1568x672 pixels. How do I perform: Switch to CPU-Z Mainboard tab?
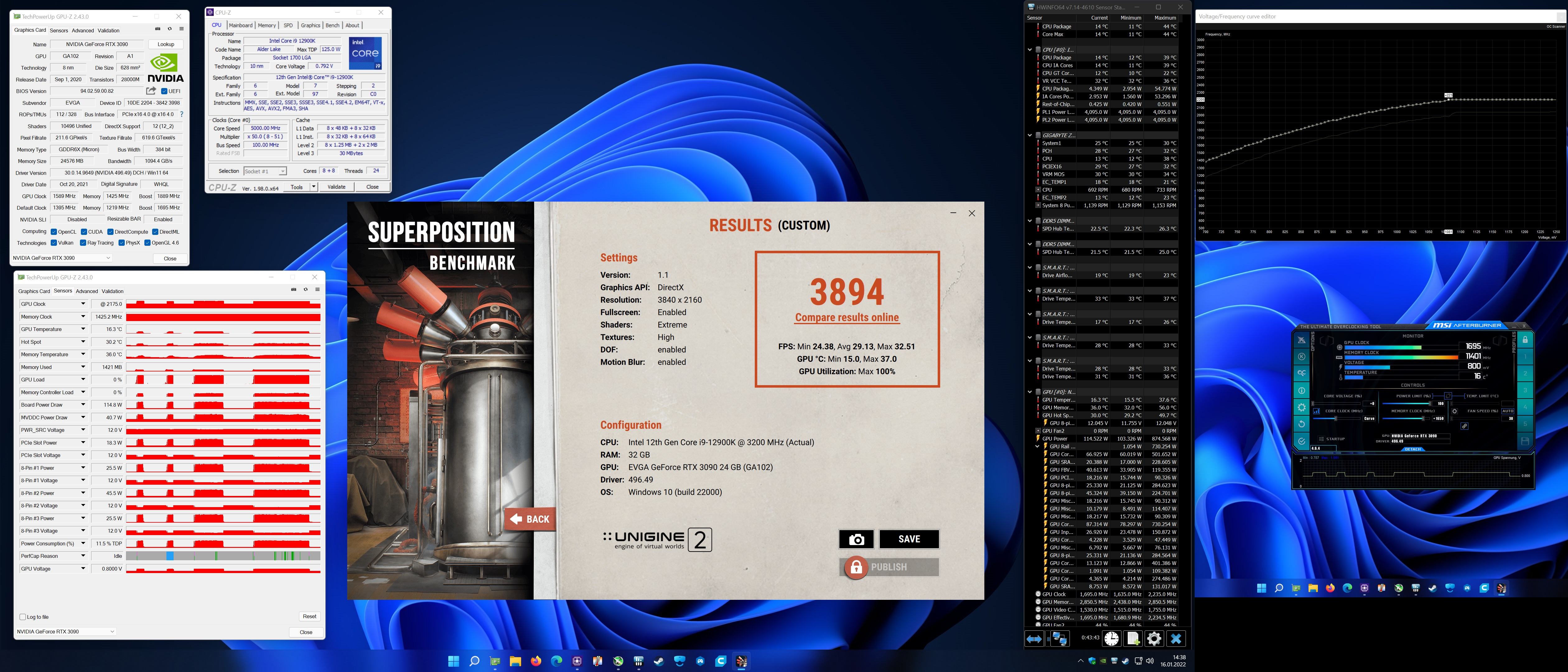click(240, 25)
